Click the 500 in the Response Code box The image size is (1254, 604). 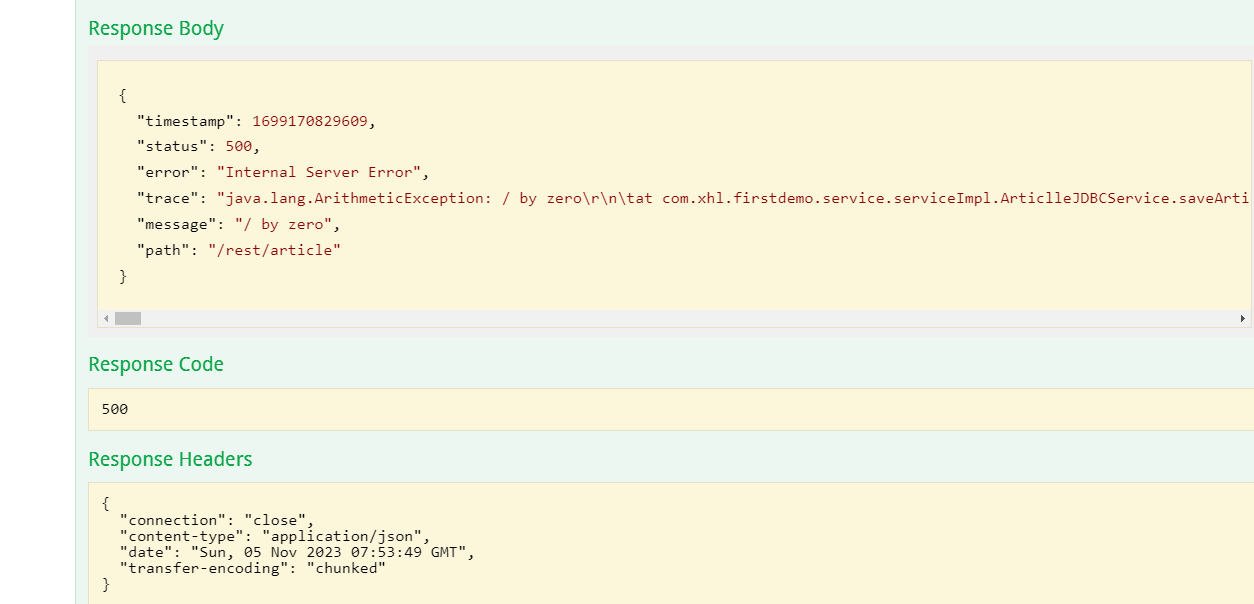click(x=115, y=409)
